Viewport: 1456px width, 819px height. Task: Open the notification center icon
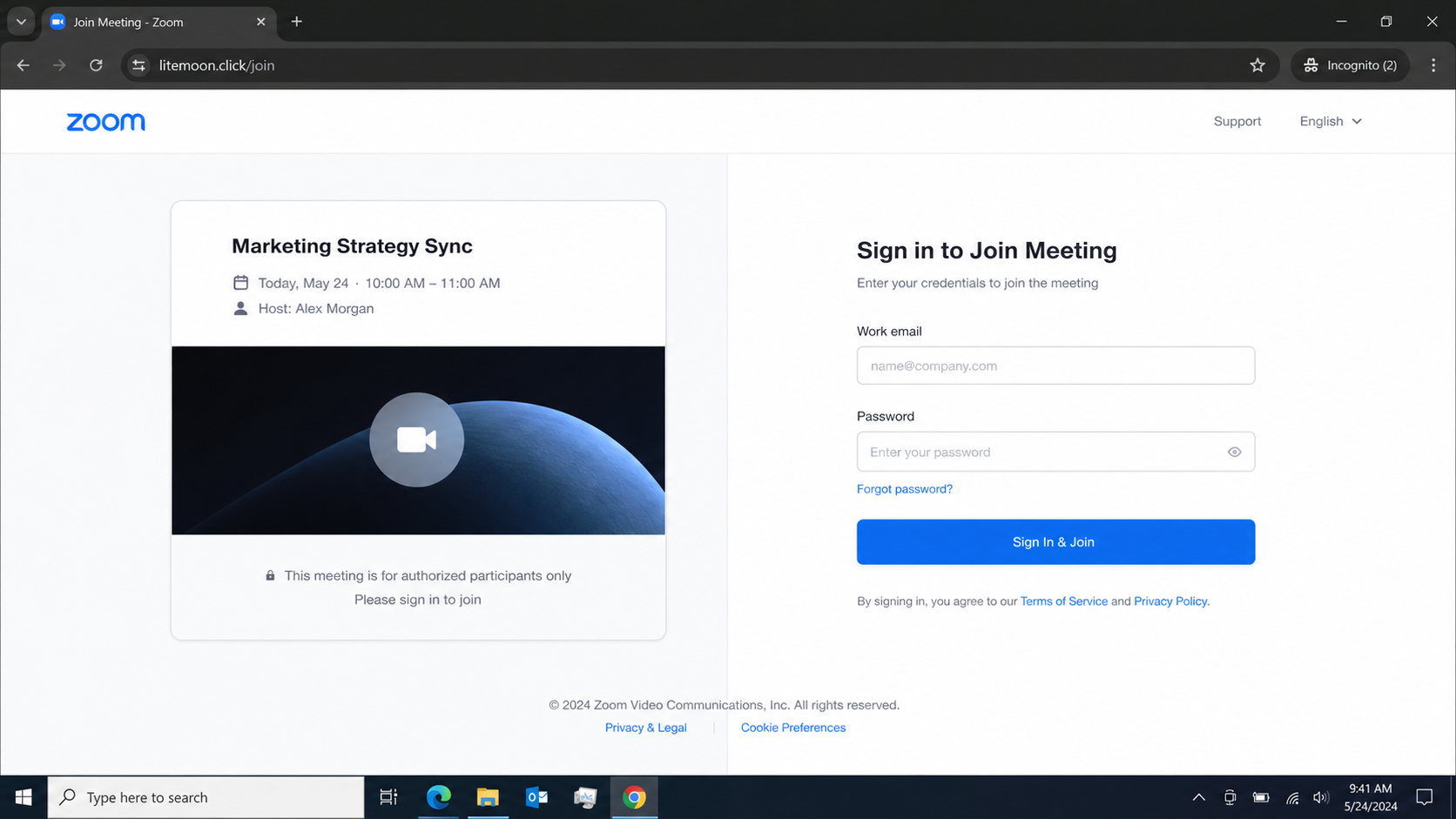pos(1425,797)
